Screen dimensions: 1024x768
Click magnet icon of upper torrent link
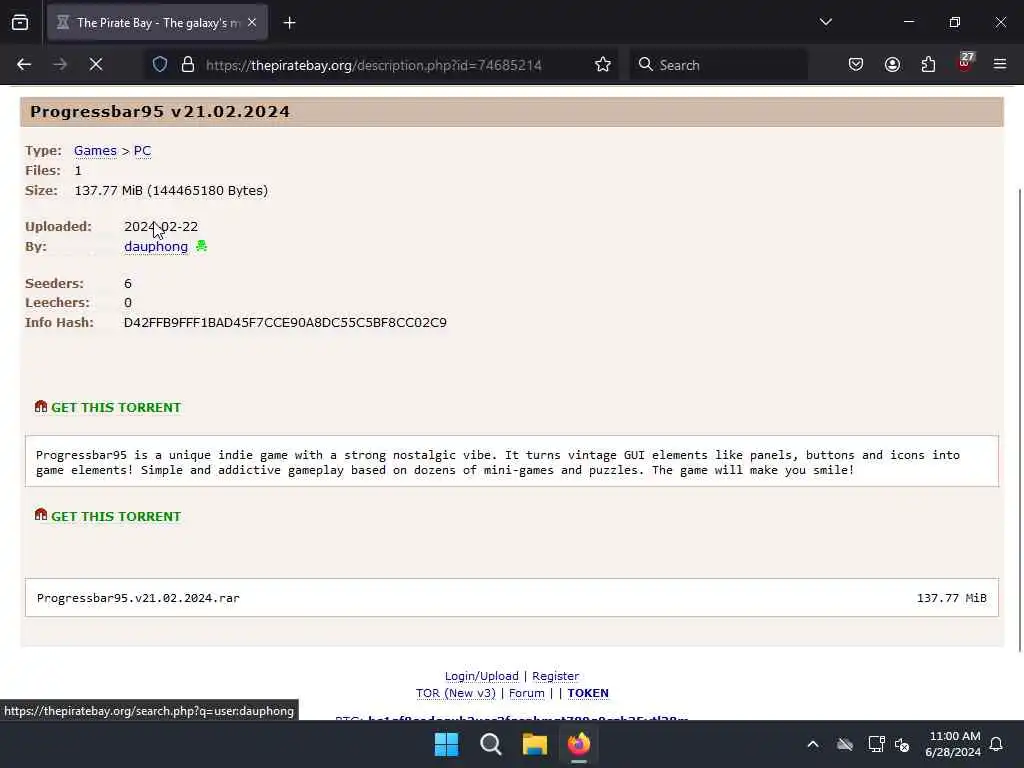coord(41,406)
